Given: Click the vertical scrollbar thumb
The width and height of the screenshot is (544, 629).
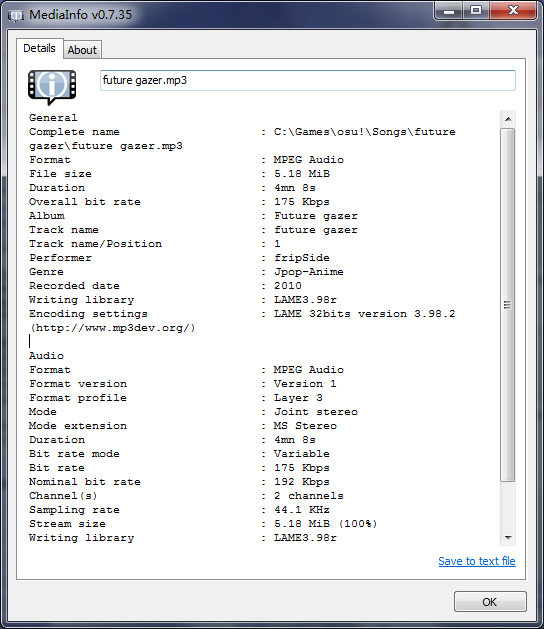Looking at the screenshot, I should 508,304.
